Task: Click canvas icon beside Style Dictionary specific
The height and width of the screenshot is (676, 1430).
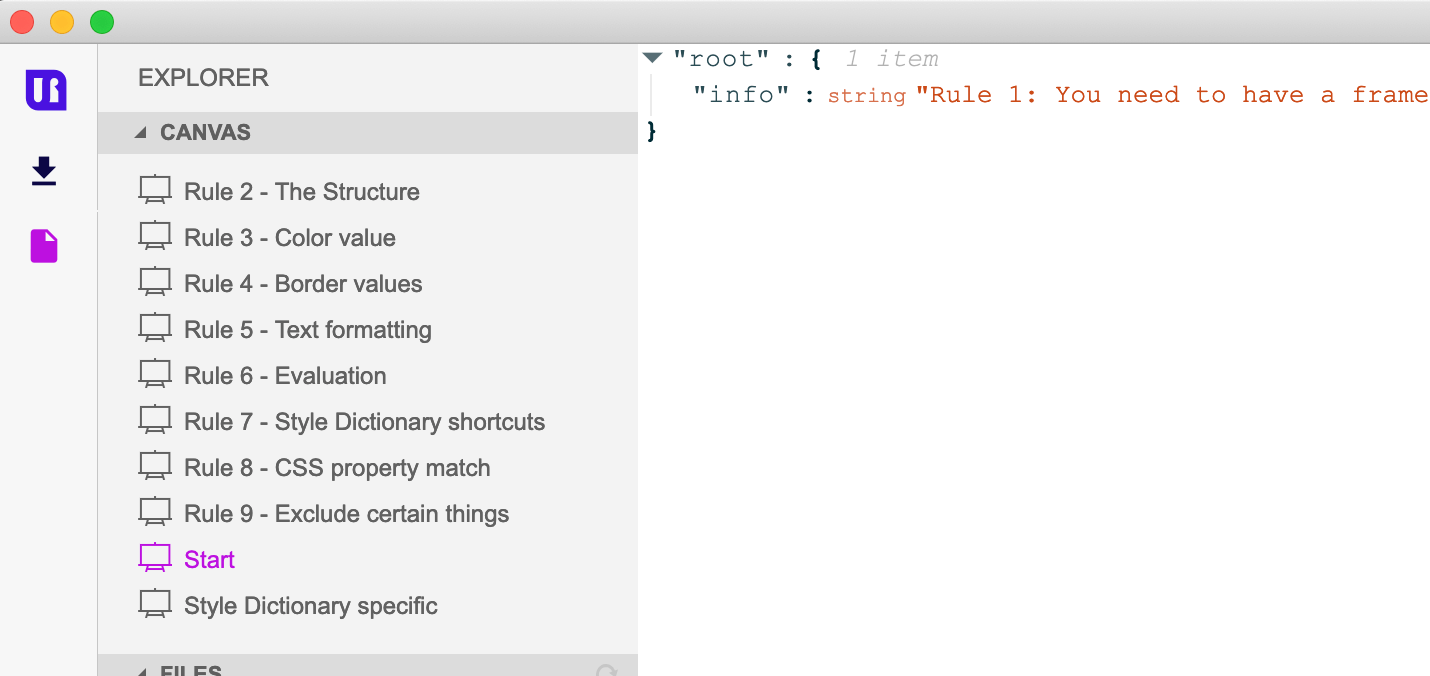Action: (155, 606)
